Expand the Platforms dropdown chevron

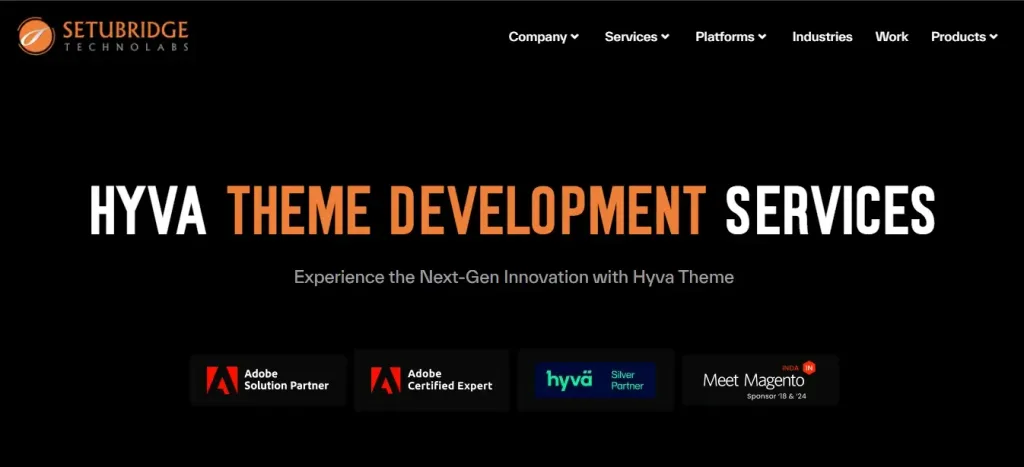pos(762,37)
